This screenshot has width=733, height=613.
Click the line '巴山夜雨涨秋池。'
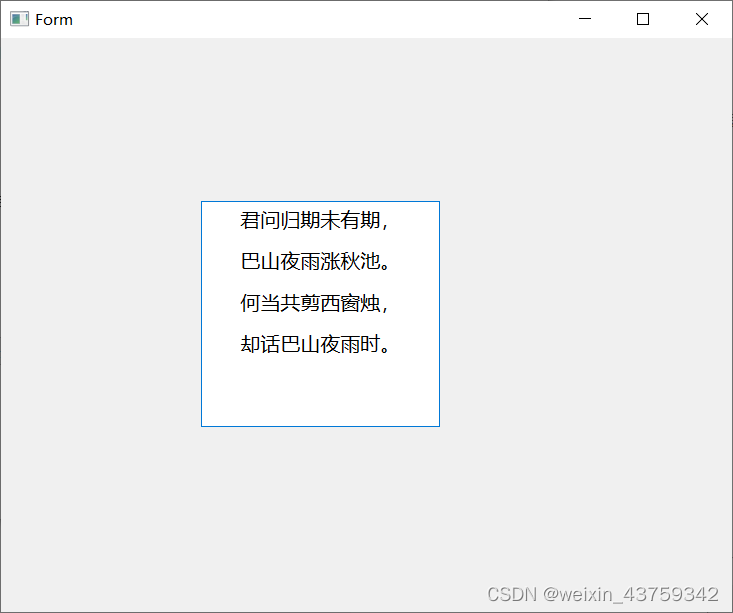[315, 261]
